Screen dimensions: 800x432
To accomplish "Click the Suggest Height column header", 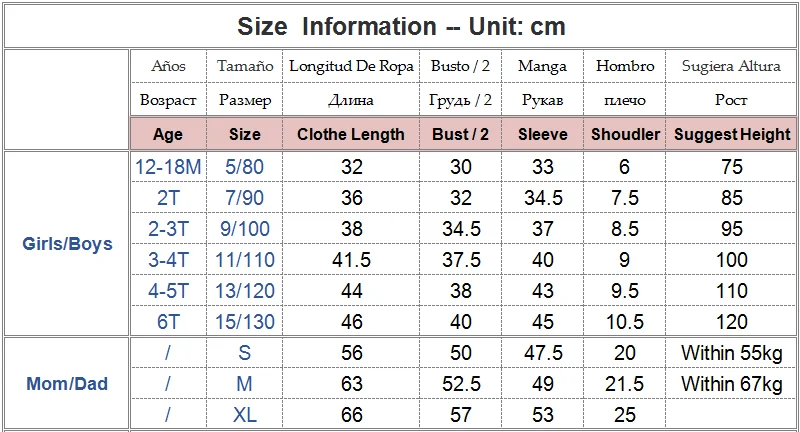I will (732, 134).
